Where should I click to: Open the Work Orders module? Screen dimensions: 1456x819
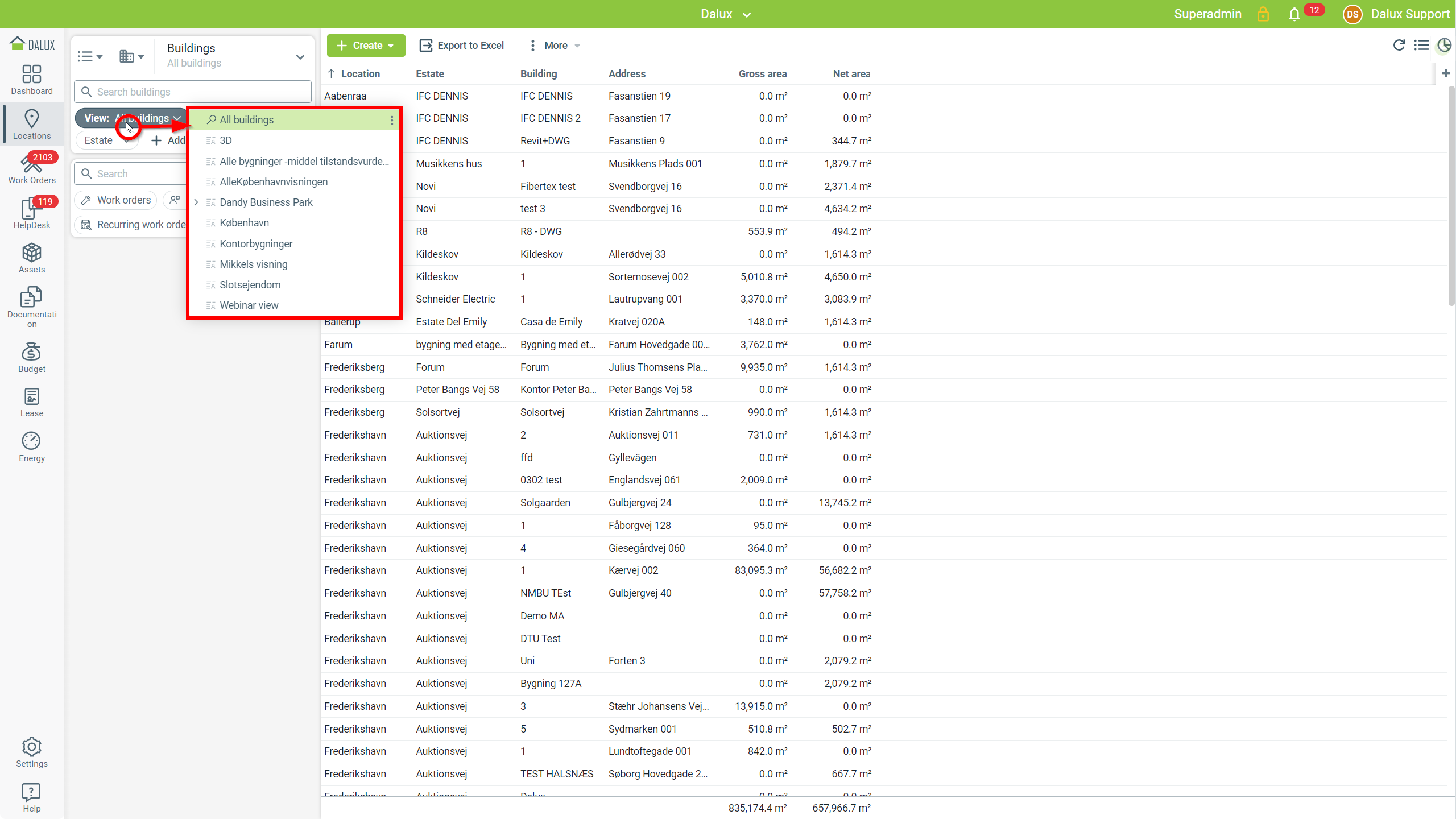click(x=32, y=169)
